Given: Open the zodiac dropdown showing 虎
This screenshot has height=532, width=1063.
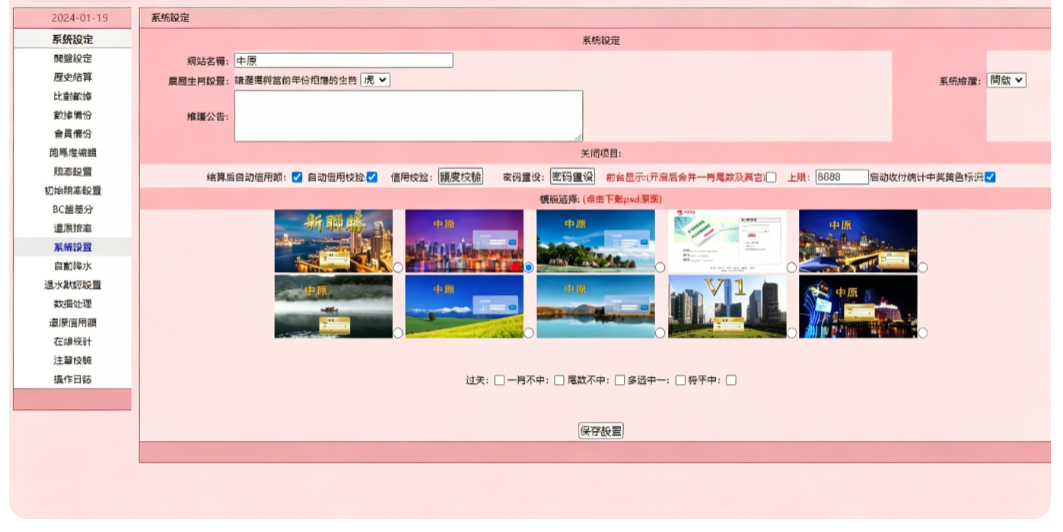Looking at the screenshot, I should [x=375, y=80].
